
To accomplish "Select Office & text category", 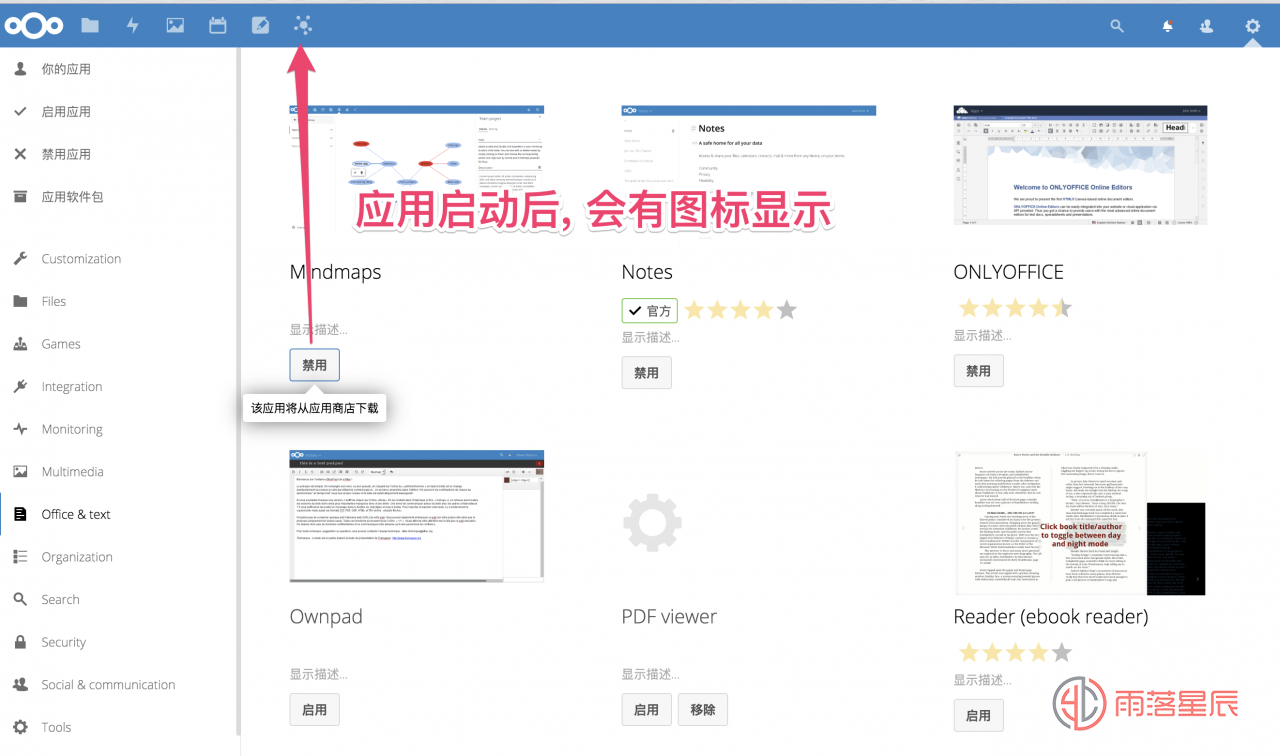I will click(x=76, y=514).
